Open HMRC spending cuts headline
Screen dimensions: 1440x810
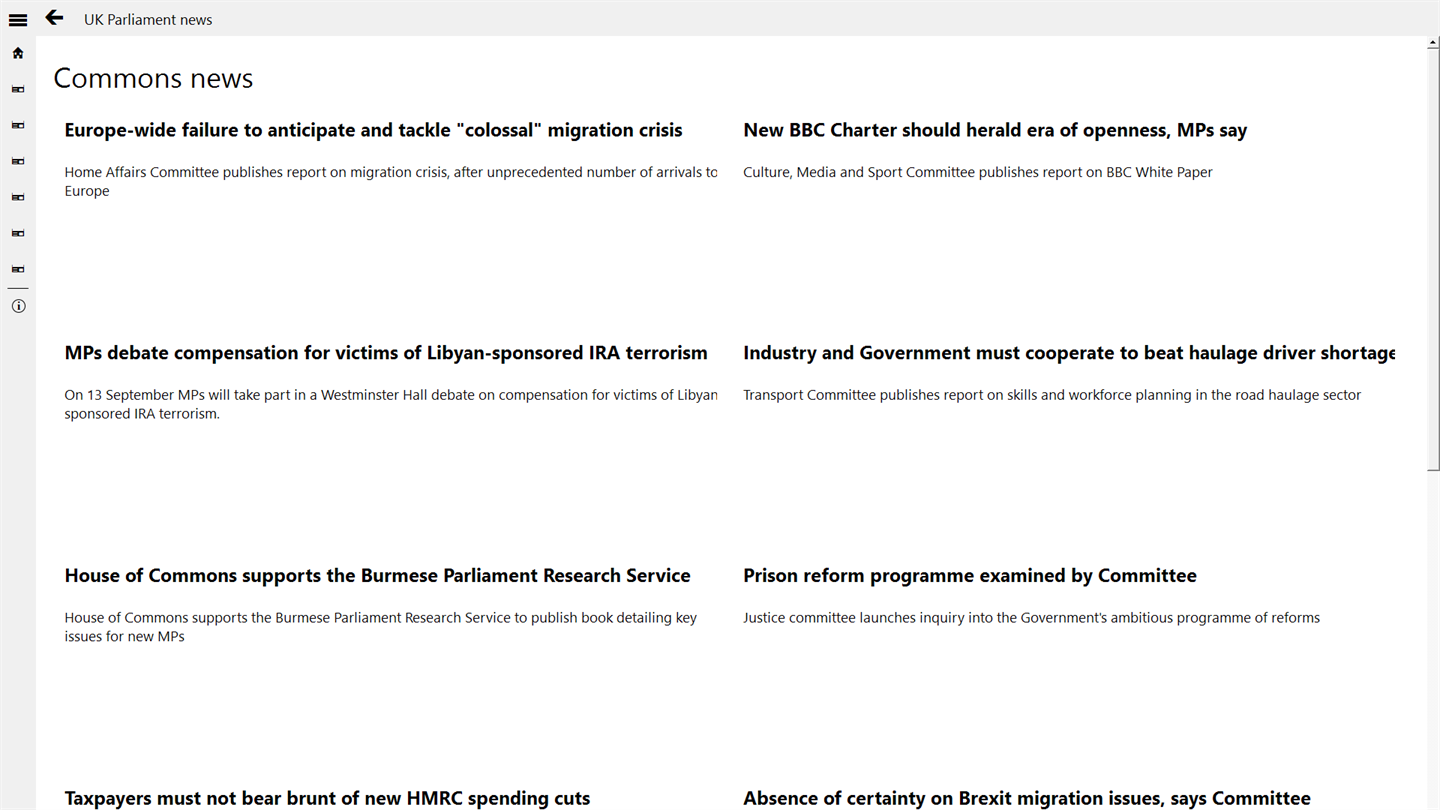point(327,798)
